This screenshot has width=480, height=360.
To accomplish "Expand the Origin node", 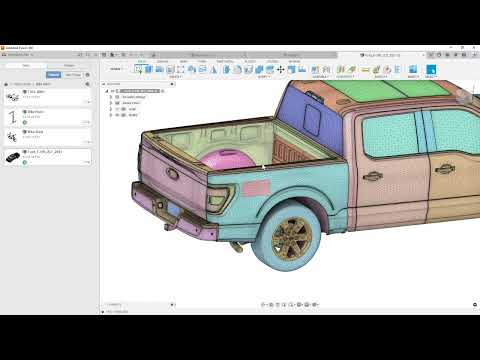I will pyautogui.click(x=111, y=109).
